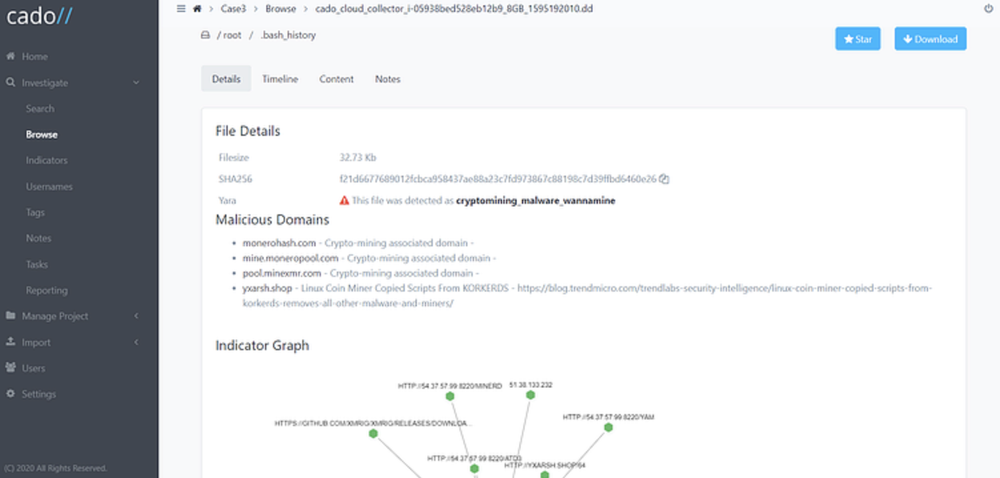Image resolution: width=1000 pixels, height=478 pixels.
Task: Select the HTTP://54.37.57.99:8220/ATD3 graph node
Action: [x=474, y=469]
